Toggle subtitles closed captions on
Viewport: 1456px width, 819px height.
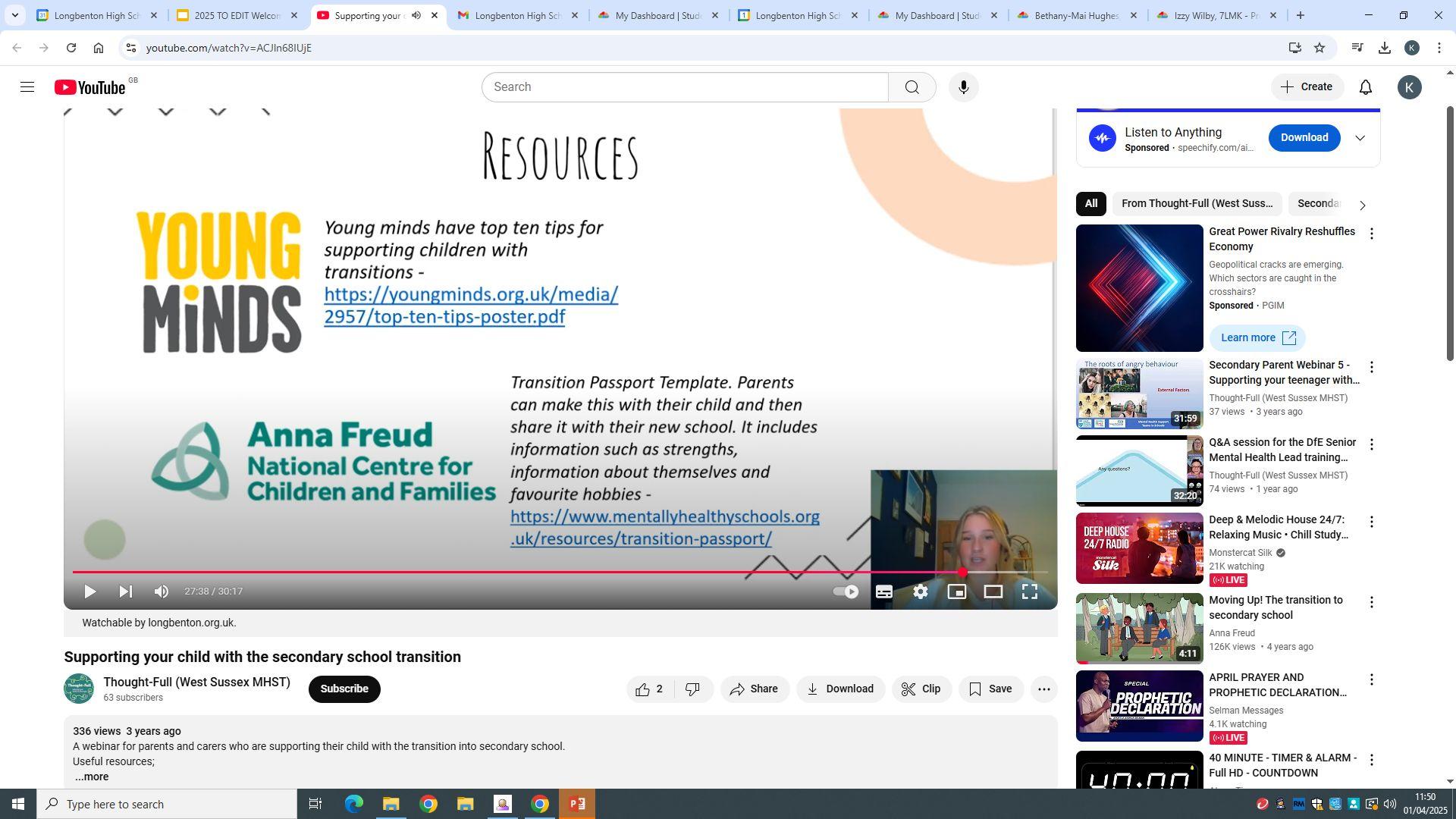point(883,591)
